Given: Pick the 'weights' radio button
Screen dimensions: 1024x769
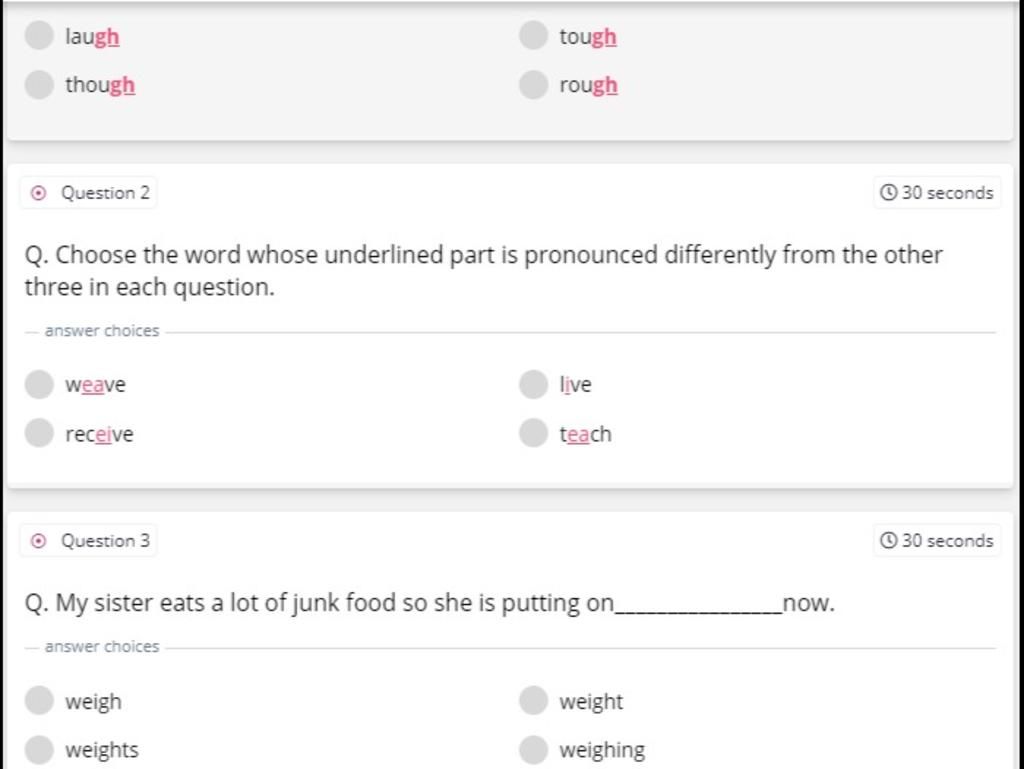Looking at the screenshot, I should click(x=39, y=749).
